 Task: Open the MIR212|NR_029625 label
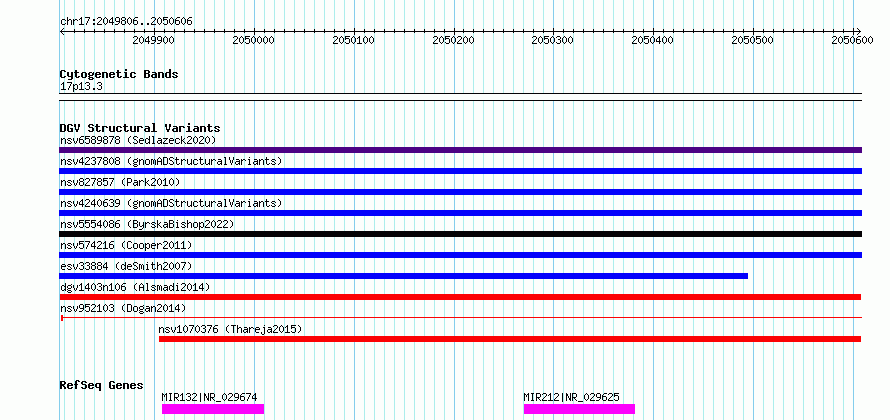(x=572, y=397)
